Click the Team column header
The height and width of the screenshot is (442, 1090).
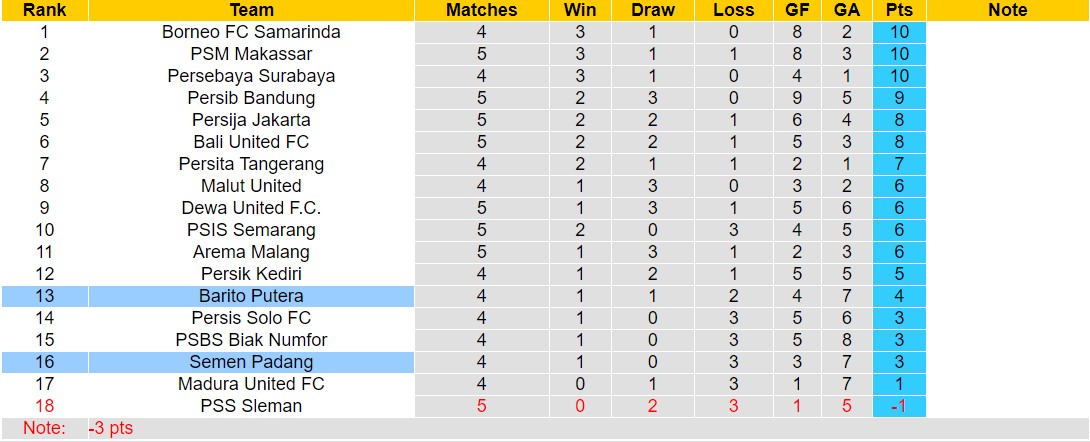pos(251,10)
